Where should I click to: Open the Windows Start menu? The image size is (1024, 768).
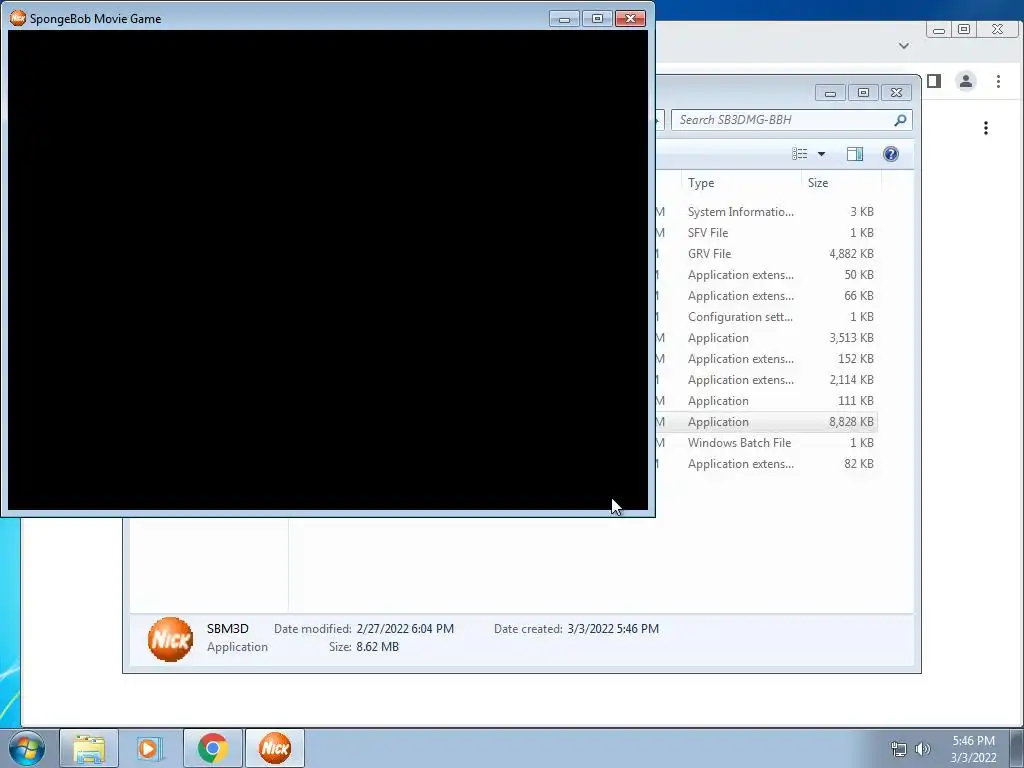coord(27,748)
